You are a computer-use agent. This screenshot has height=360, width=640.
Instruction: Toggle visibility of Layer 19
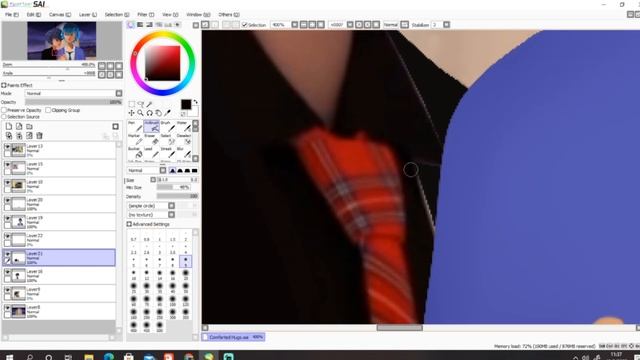[7, 219]
